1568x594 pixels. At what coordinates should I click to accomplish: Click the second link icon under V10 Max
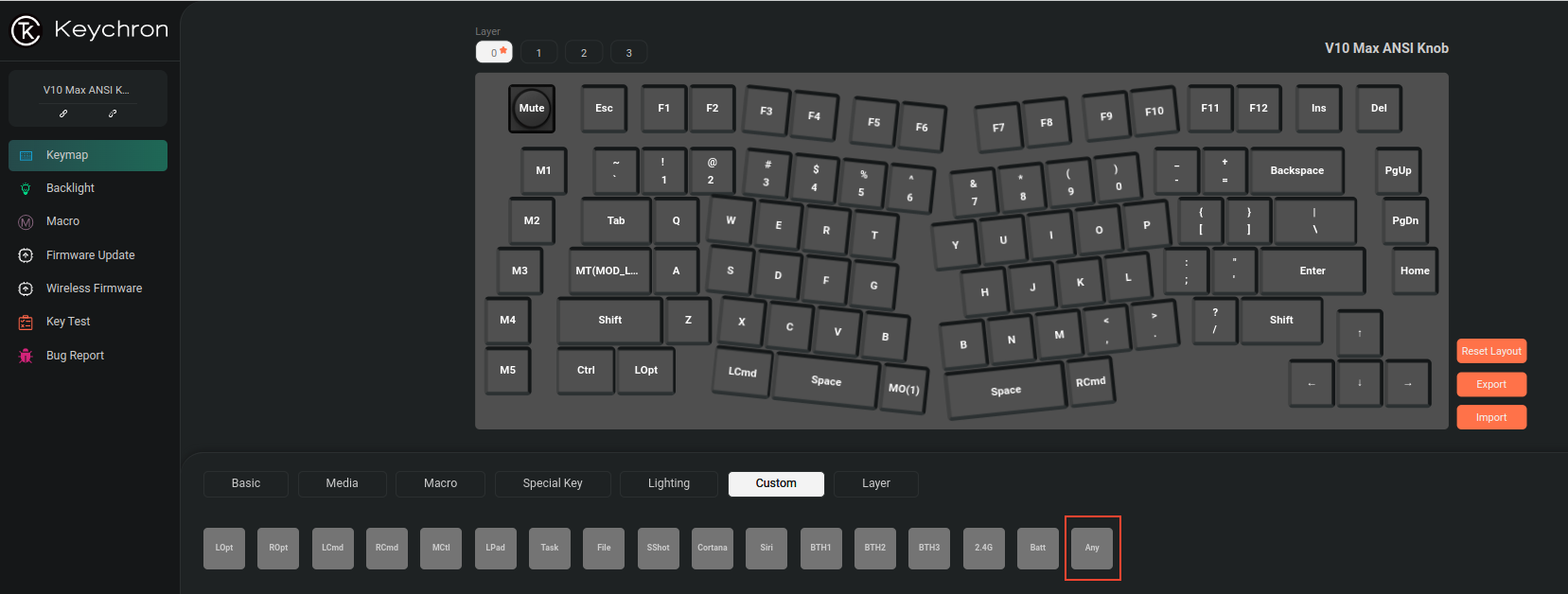[113, 114]
